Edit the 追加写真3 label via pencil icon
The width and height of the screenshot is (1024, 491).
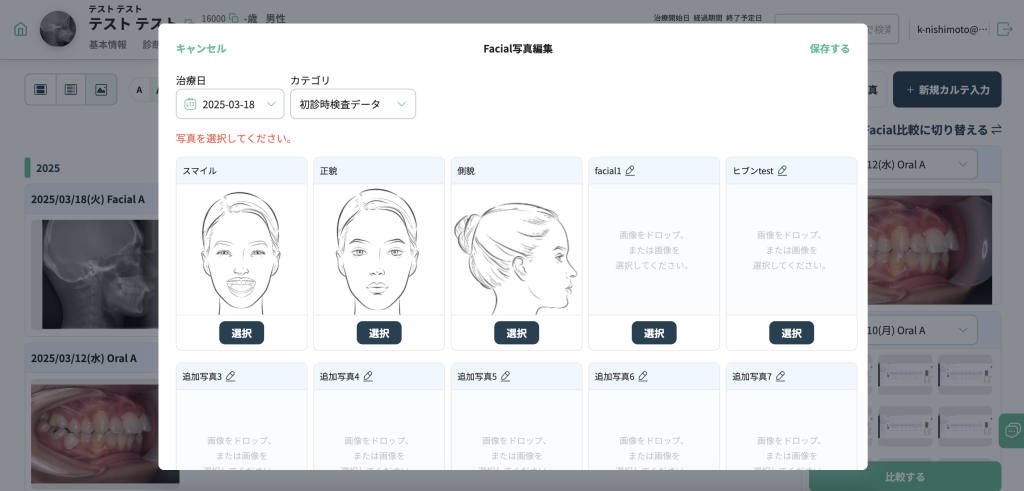tap(231, 377)
